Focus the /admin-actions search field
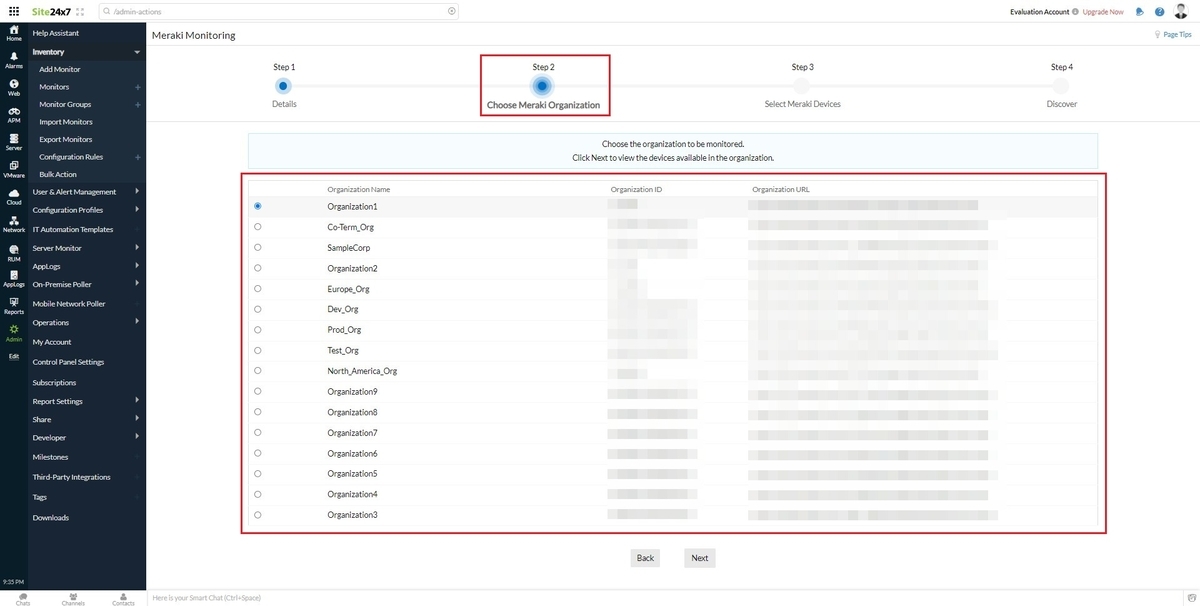The width and height of the screenshot is (1200, 606). click(280, 11)
